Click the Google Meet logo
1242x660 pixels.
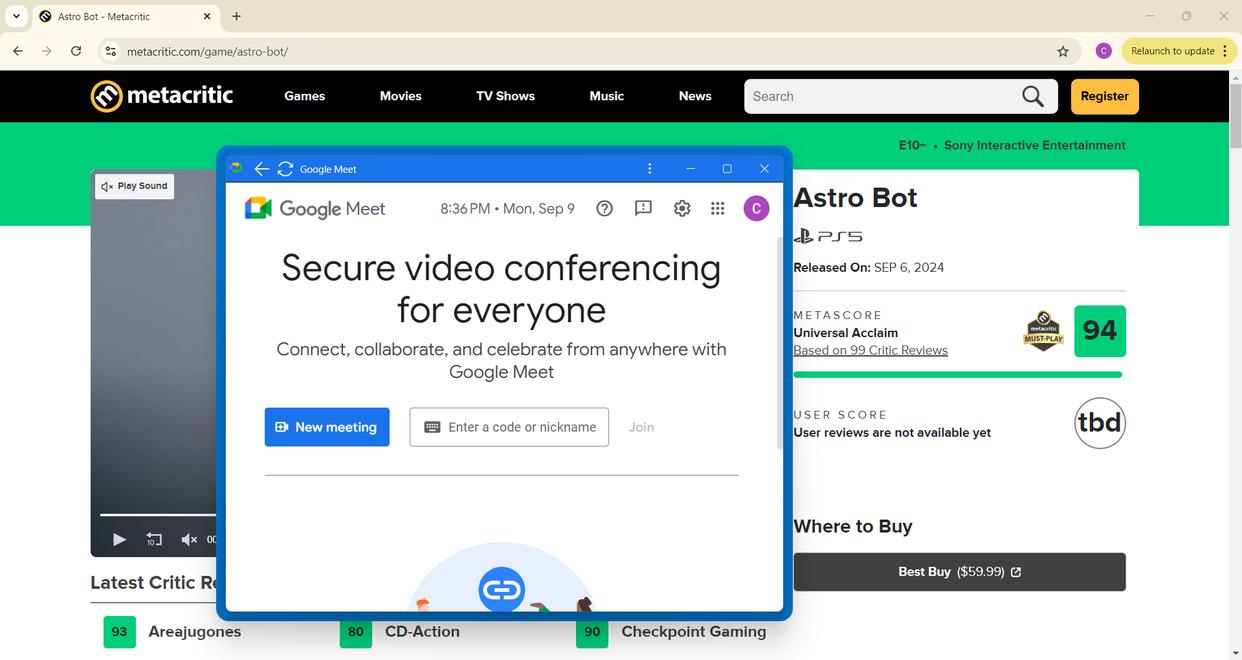pyautogui.click(x=315, y=208)
